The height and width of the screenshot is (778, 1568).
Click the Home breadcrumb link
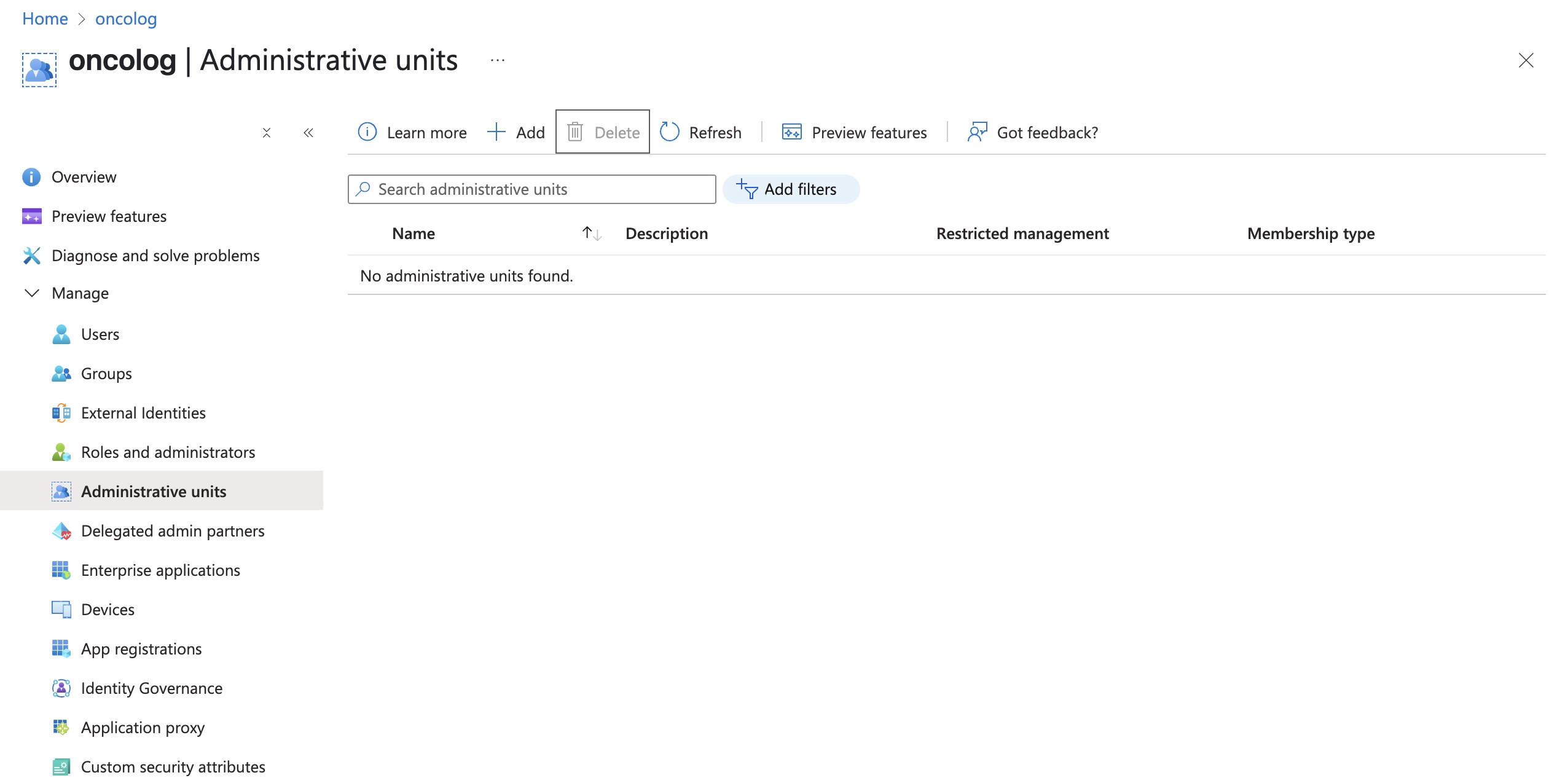45,18
